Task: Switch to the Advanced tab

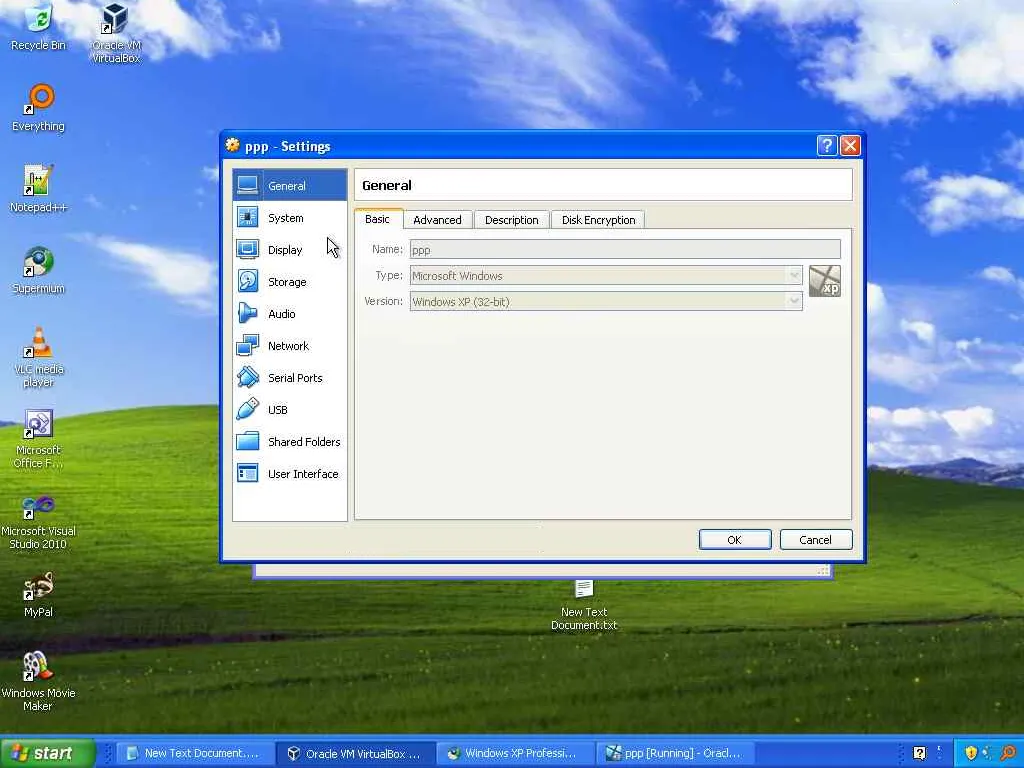Action: click(438, 220)
